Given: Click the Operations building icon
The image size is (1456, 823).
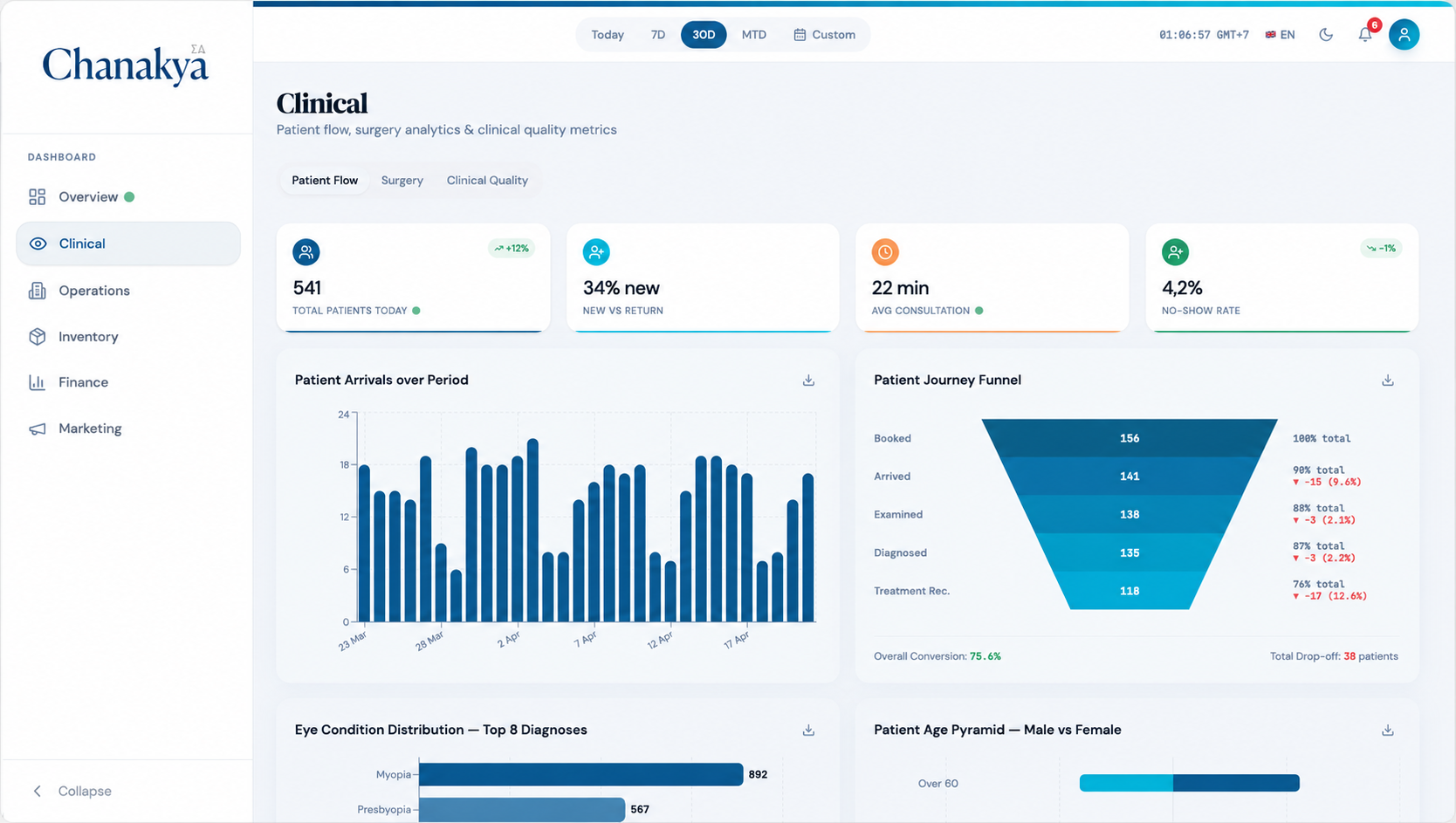Looking at the screenshot, I should pos(37,291).
